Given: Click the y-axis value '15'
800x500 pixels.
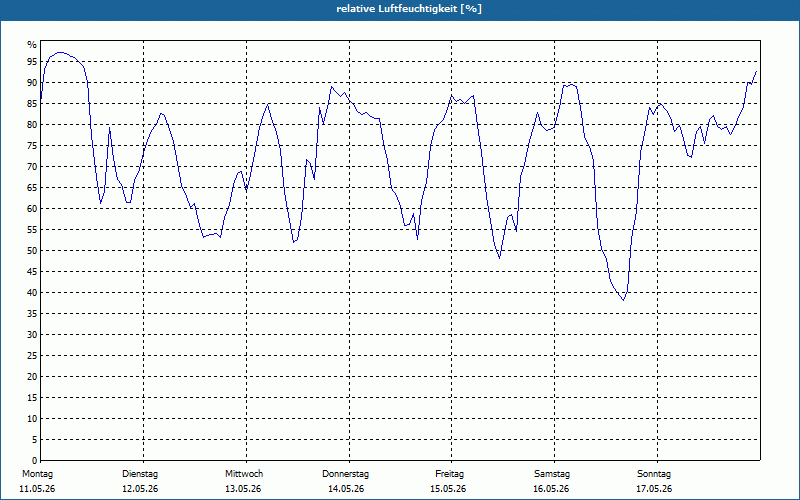Looking at the screenshot, I should [32, 397].
